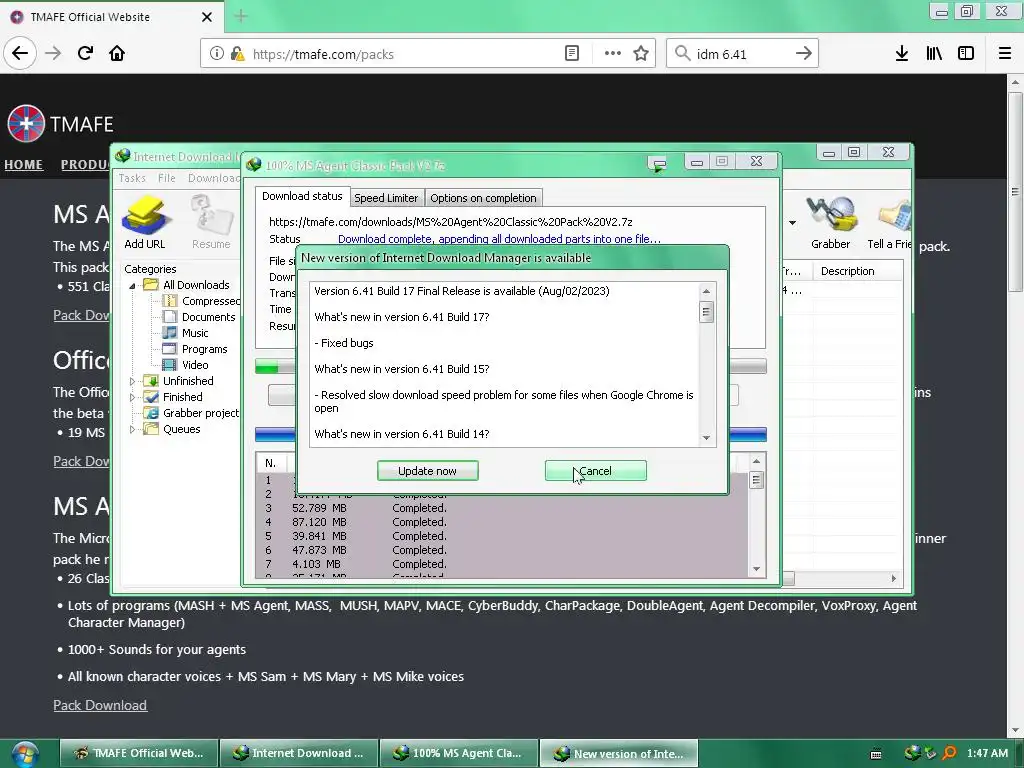Screen dimensions: 1024x768
Task: Open the Firefox downloads panel
Action: [902, 54]
